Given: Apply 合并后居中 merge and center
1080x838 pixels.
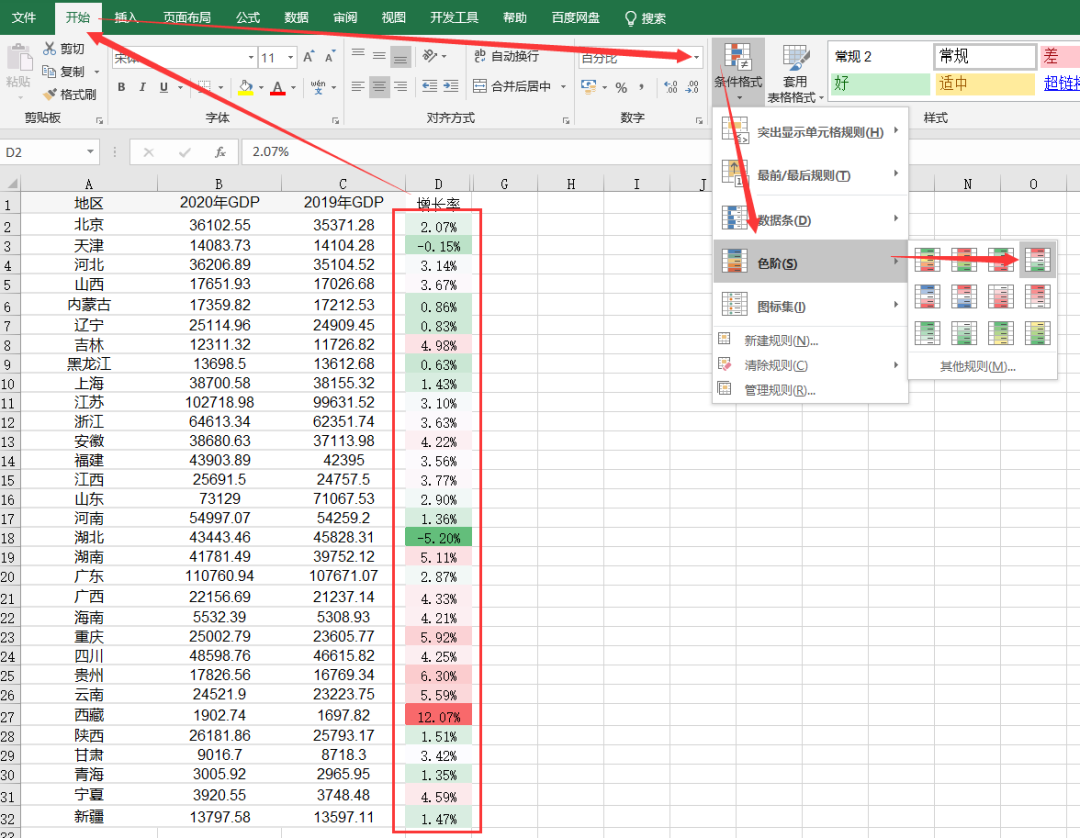Looking at the screenshot, I should pyautogui.click(x=510, y=88).
